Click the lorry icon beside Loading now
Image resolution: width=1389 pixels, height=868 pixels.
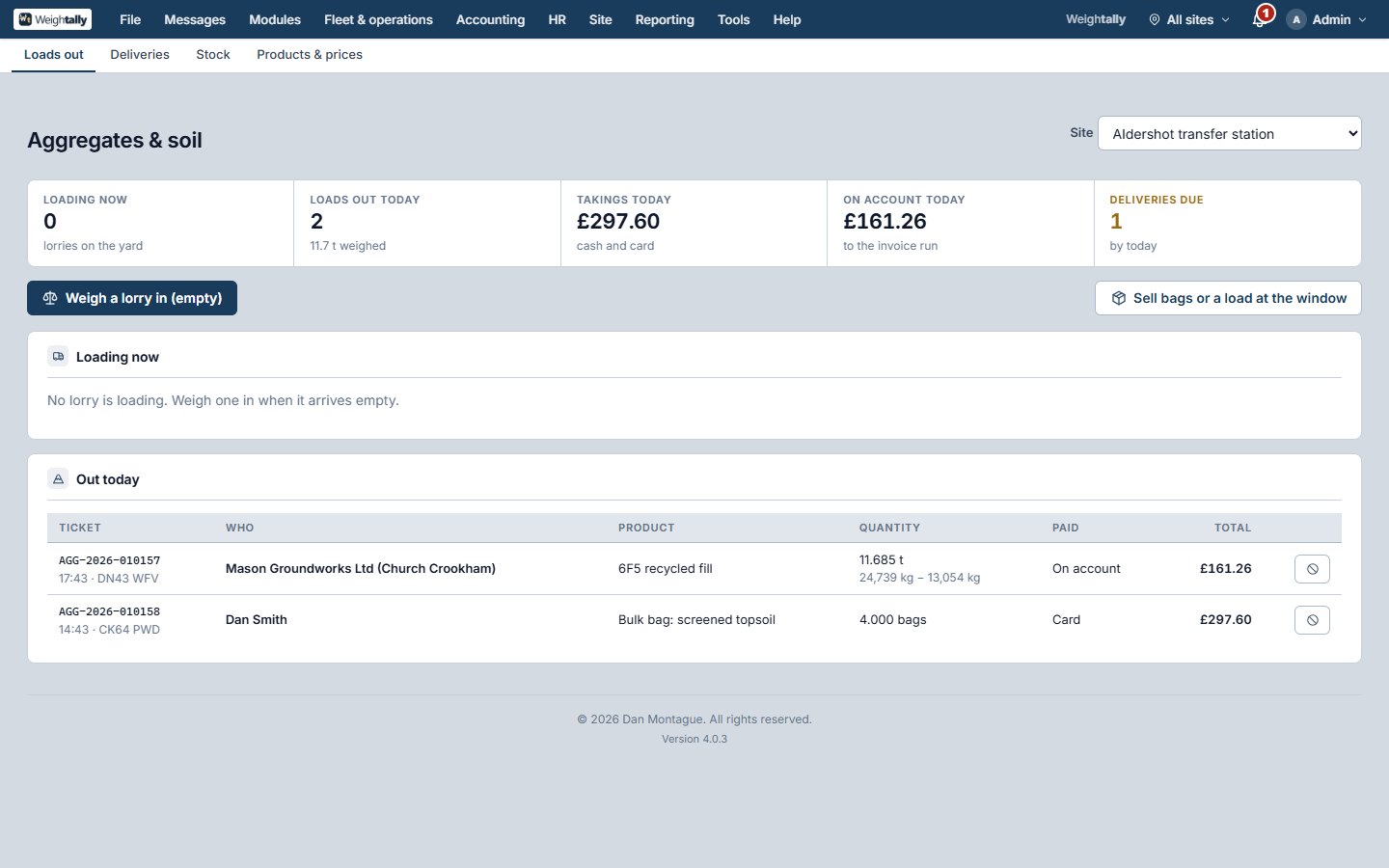point(58,357)
